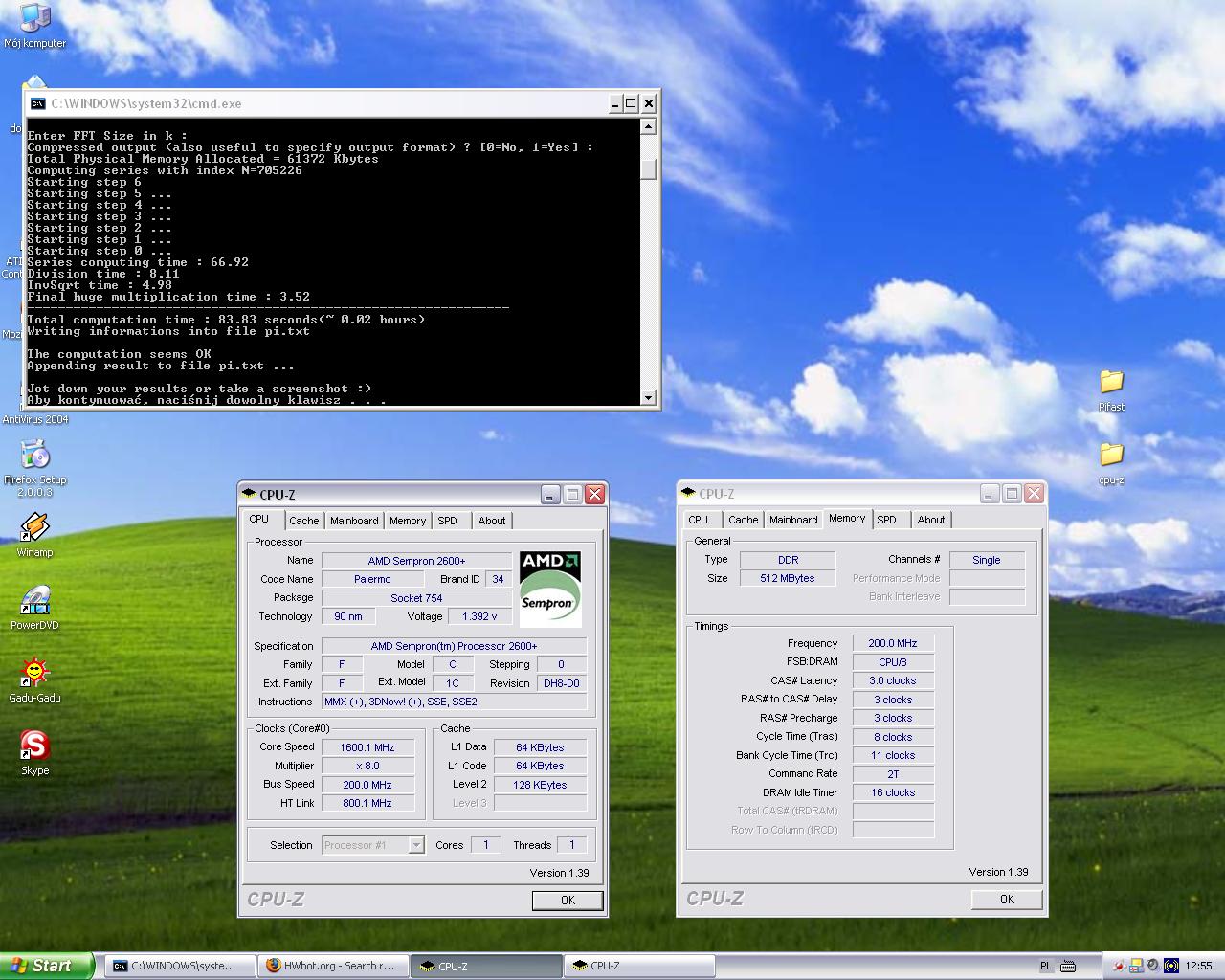This screenshot has width=1225, height=980.
Task: Switch to Cache tab in right CPU-Z window
Action: pos(744,520)
